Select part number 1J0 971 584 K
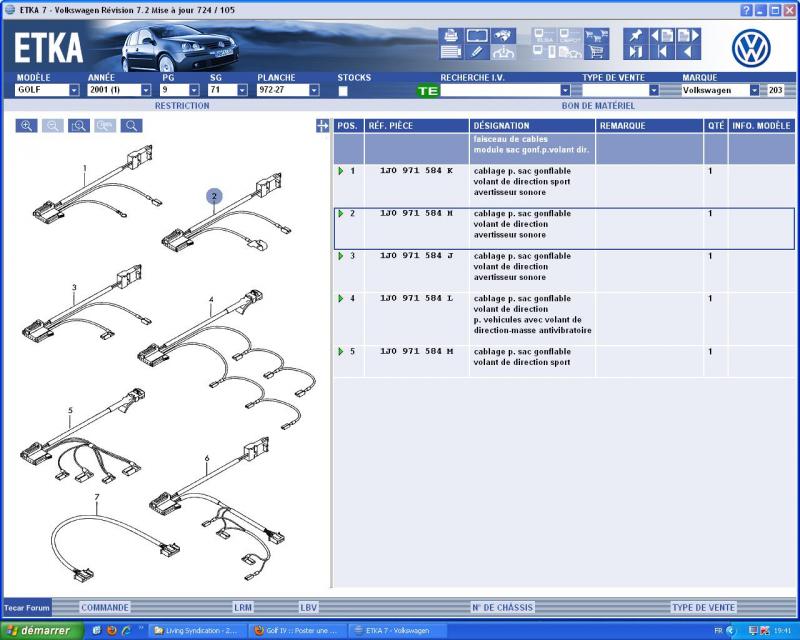Screen dimensions: 800x640 416,170
